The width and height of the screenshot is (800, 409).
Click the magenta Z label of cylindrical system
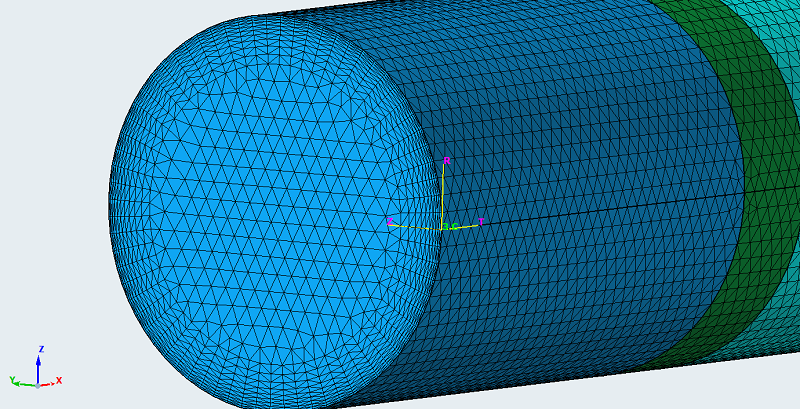[x=390, y=221]
